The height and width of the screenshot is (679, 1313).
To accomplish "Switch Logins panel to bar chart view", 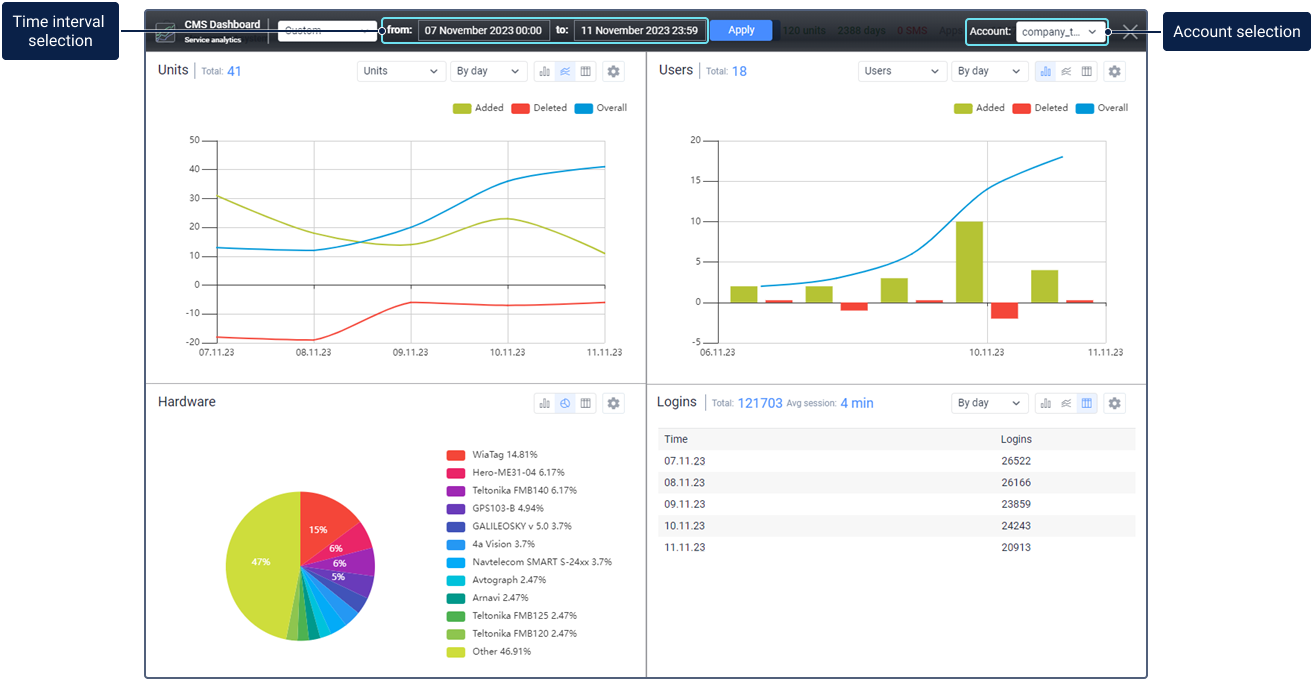I will (x=1045, y=403).
